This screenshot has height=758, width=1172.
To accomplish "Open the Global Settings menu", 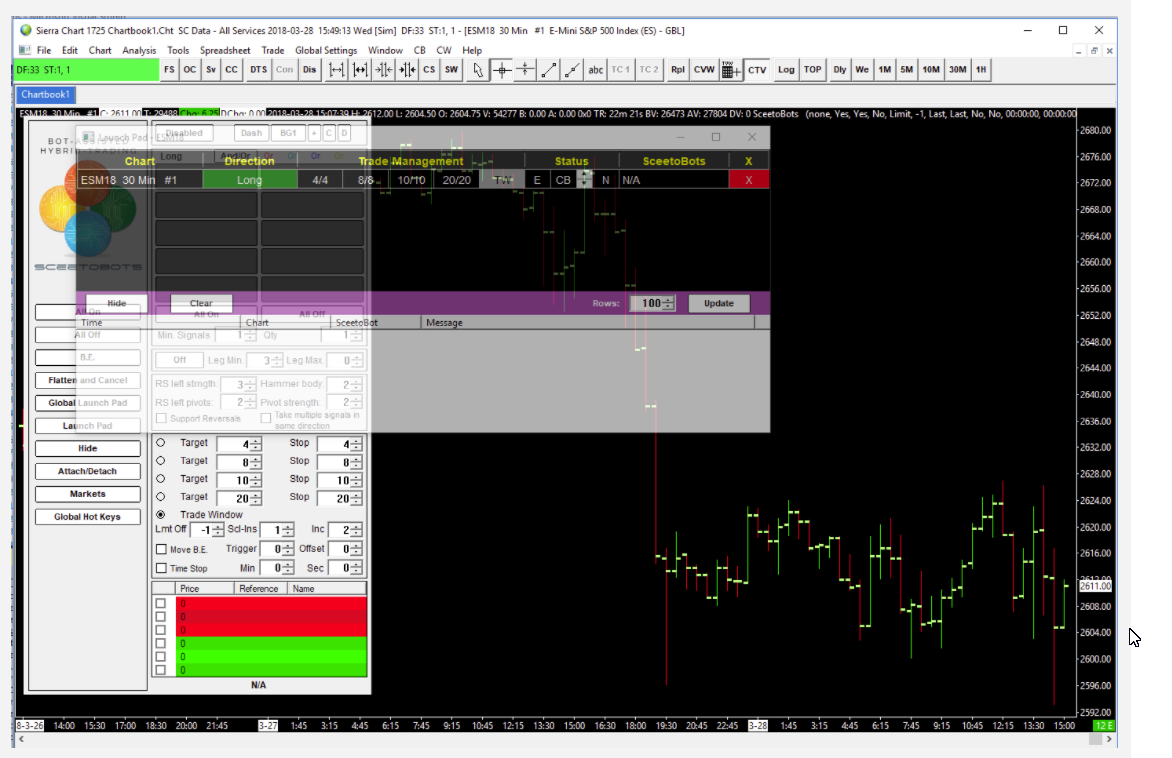I will pyautogui.click(x=326, y=50).
